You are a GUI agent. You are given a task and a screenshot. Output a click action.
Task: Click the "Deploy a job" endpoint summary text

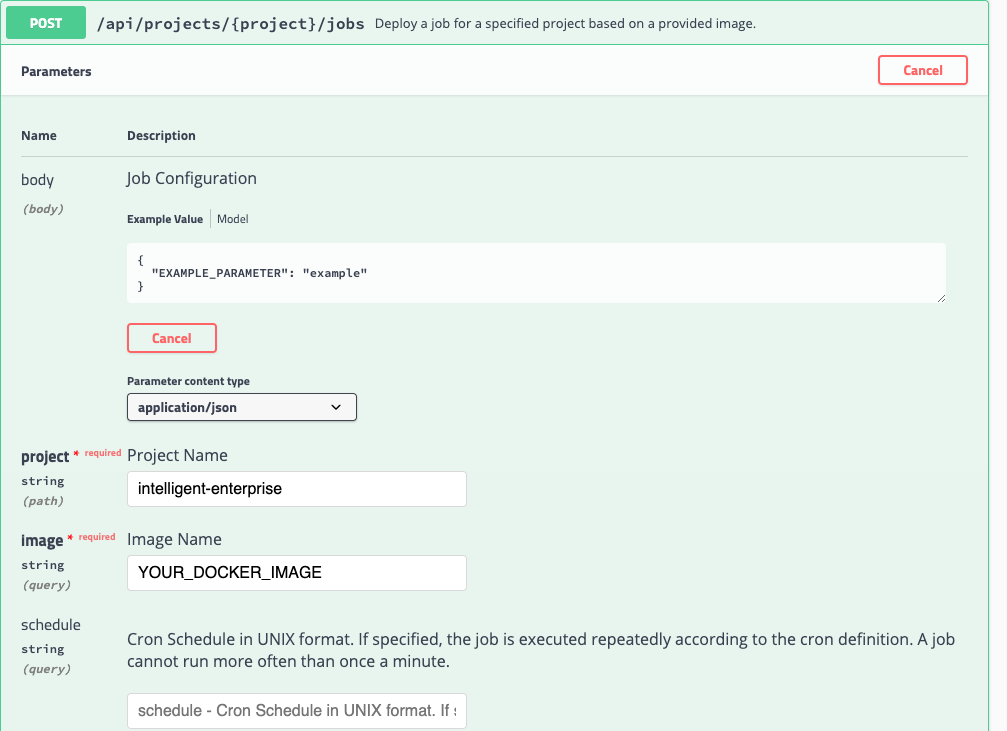[565, 24]
